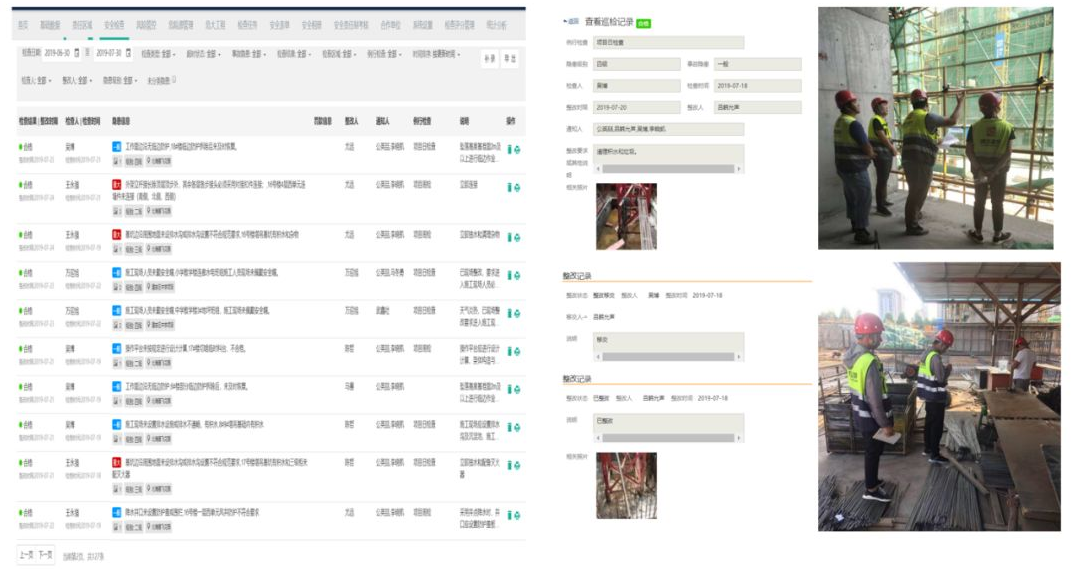The image size is (1074, 569).
Task: Click blue badge on 中学教学楼 安全帽 row
Action: tap(117, 310)
